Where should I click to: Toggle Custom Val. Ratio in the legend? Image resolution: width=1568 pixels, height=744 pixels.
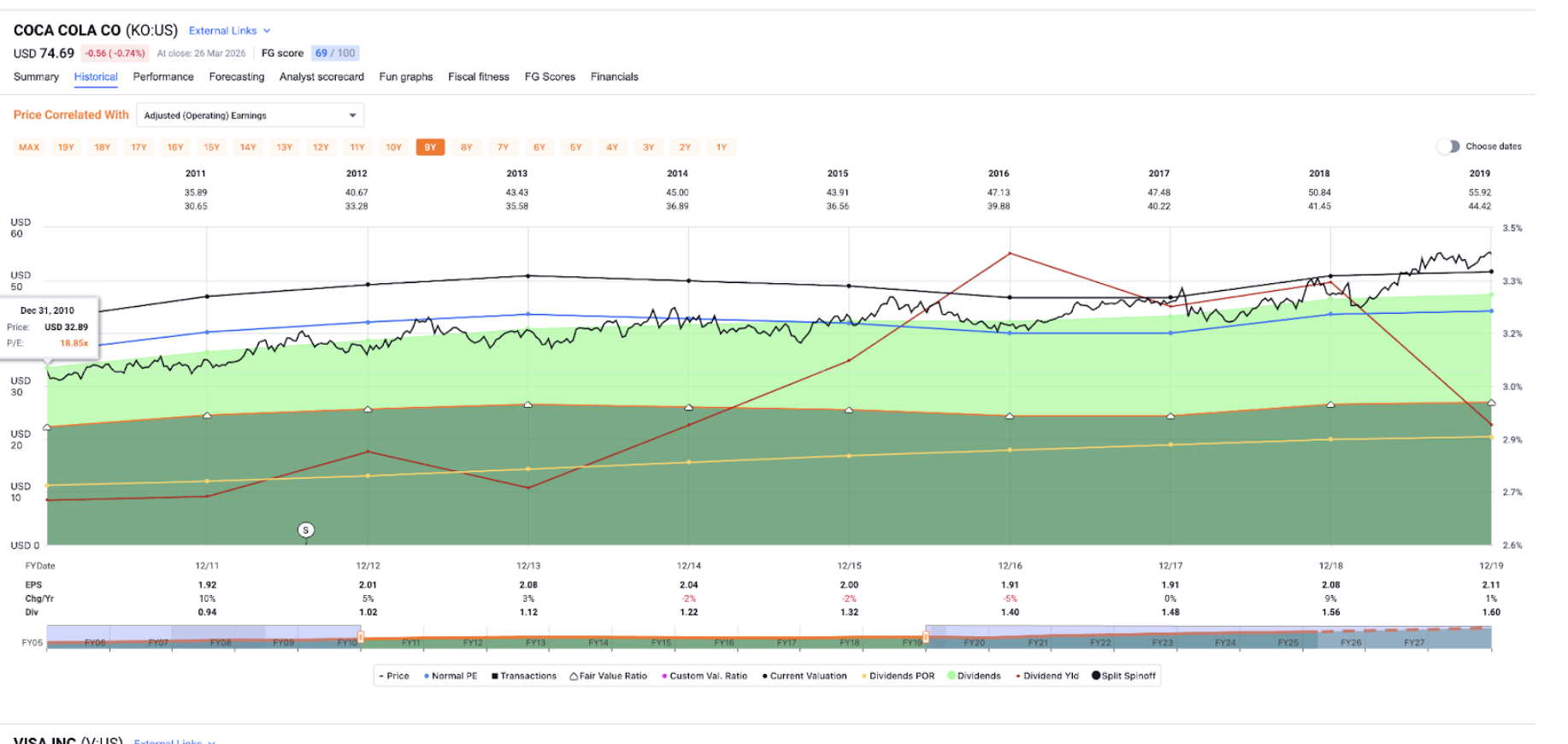coord(704,676)
